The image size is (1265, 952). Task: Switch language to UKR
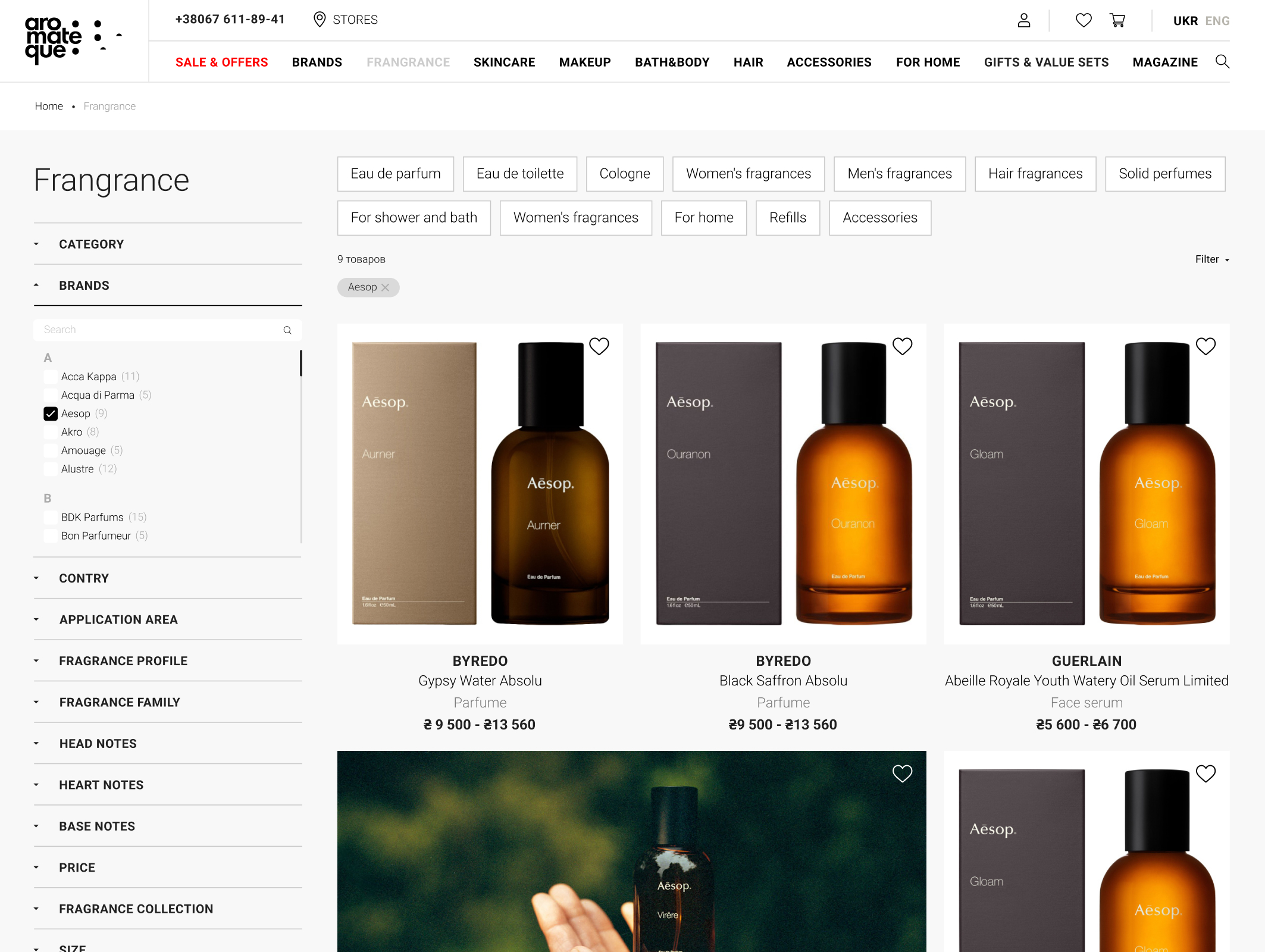point(1185,21)
